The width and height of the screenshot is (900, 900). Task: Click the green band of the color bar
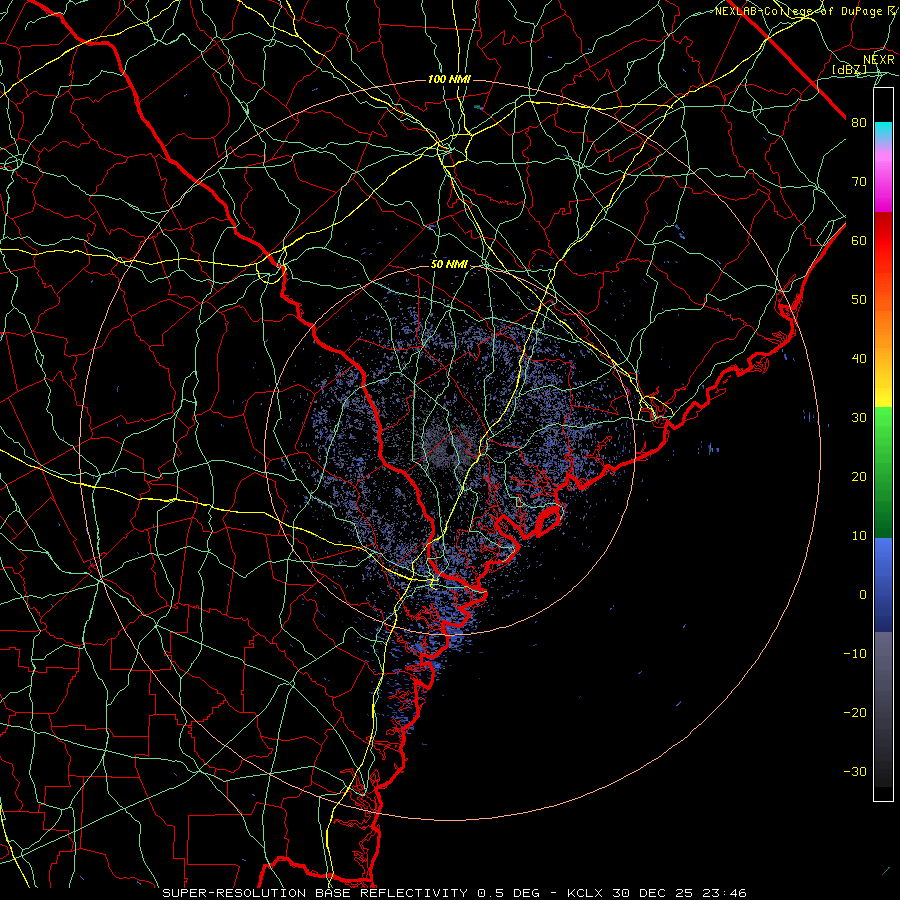pos(883,472)
